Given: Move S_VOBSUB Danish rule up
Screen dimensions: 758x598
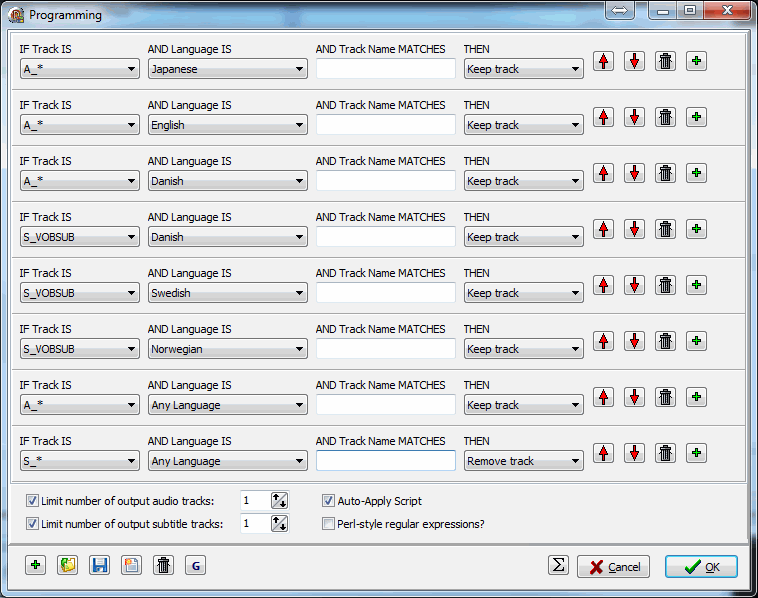Looking at the screenshot, I should point(603,229).
